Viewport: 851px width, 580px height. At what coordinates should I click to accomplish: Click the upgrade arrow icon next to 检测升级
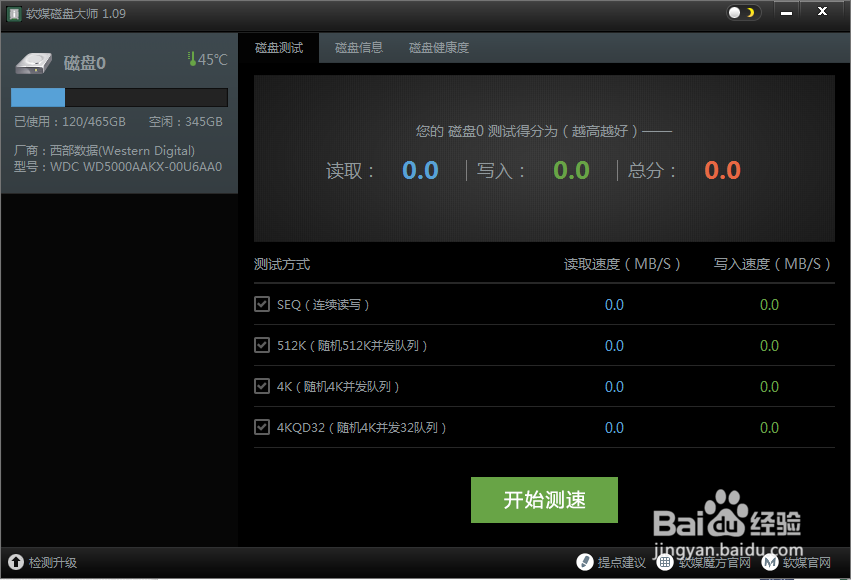14,563
